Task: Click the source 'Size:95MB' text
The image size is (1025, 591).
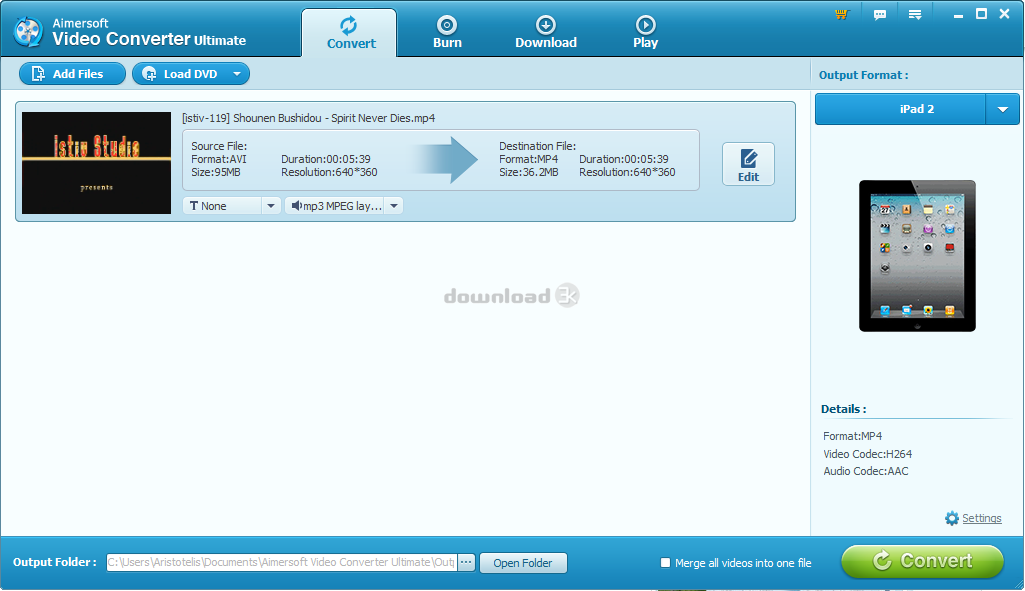Action: 216,173
